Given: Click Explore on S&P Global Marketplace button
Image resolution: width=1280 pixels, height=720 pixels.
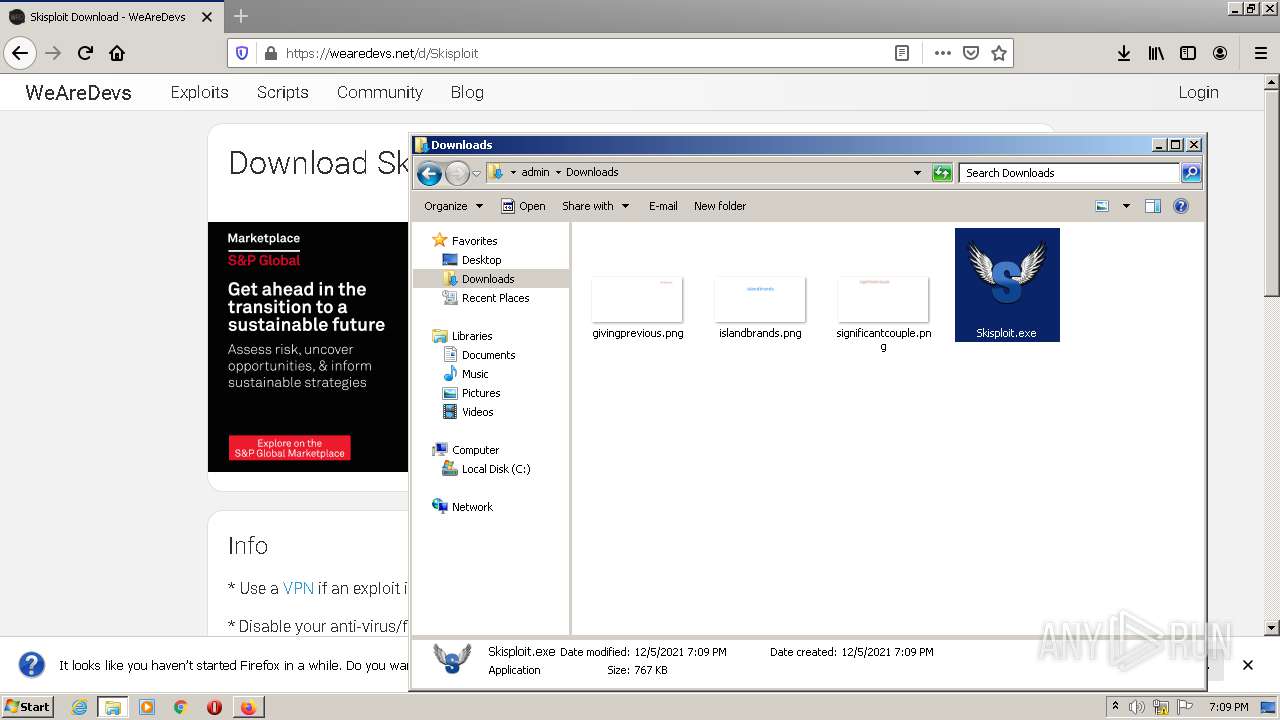Looking at the screenshot, I should (x=289, y=448).
